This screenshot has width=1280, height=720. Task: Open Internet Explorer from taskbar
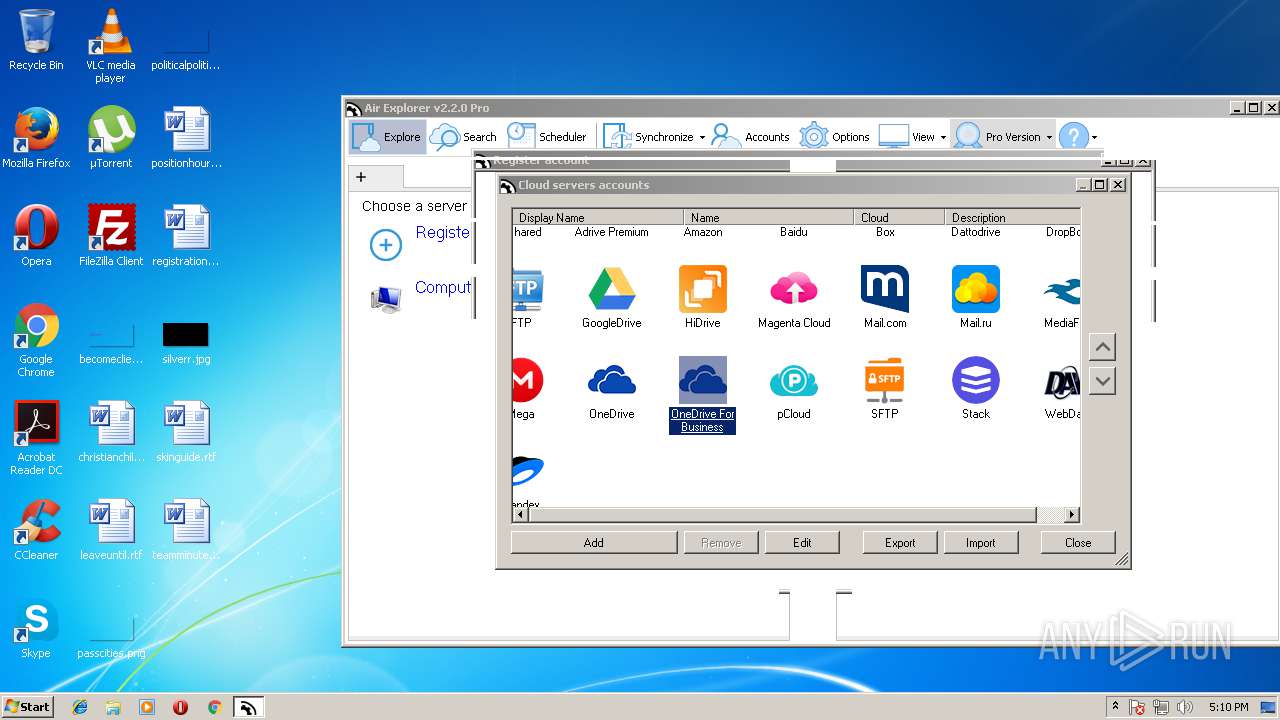80,707
